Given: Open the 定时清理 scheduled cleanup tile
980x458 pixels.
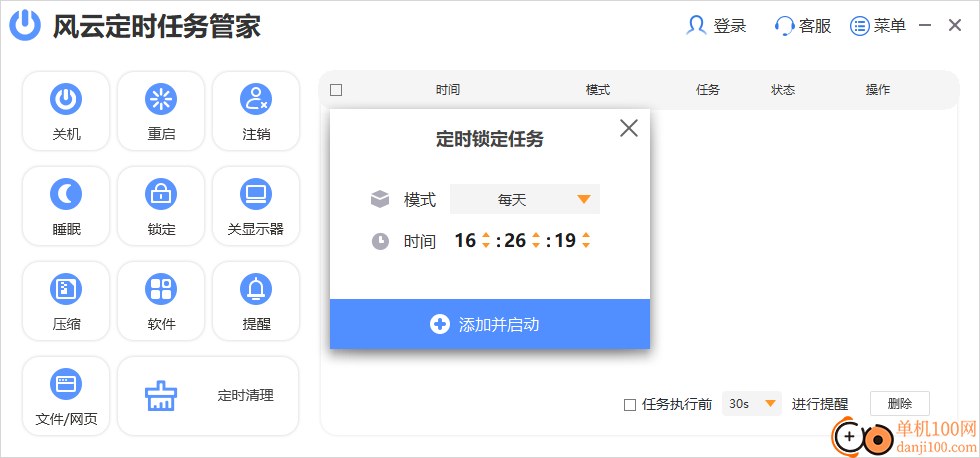Looking at the screenshot, I should pos(208,396).
